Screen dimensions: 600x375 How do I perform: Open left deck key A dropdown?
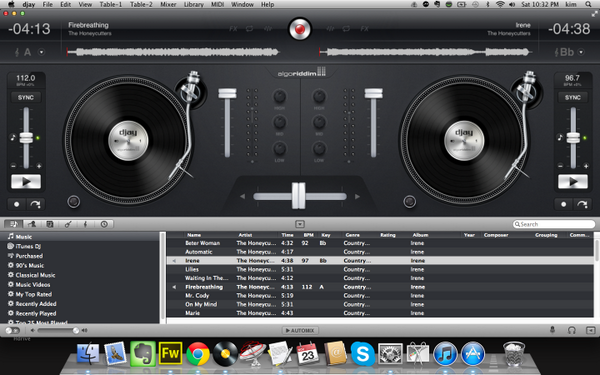(x=41, y=52)
